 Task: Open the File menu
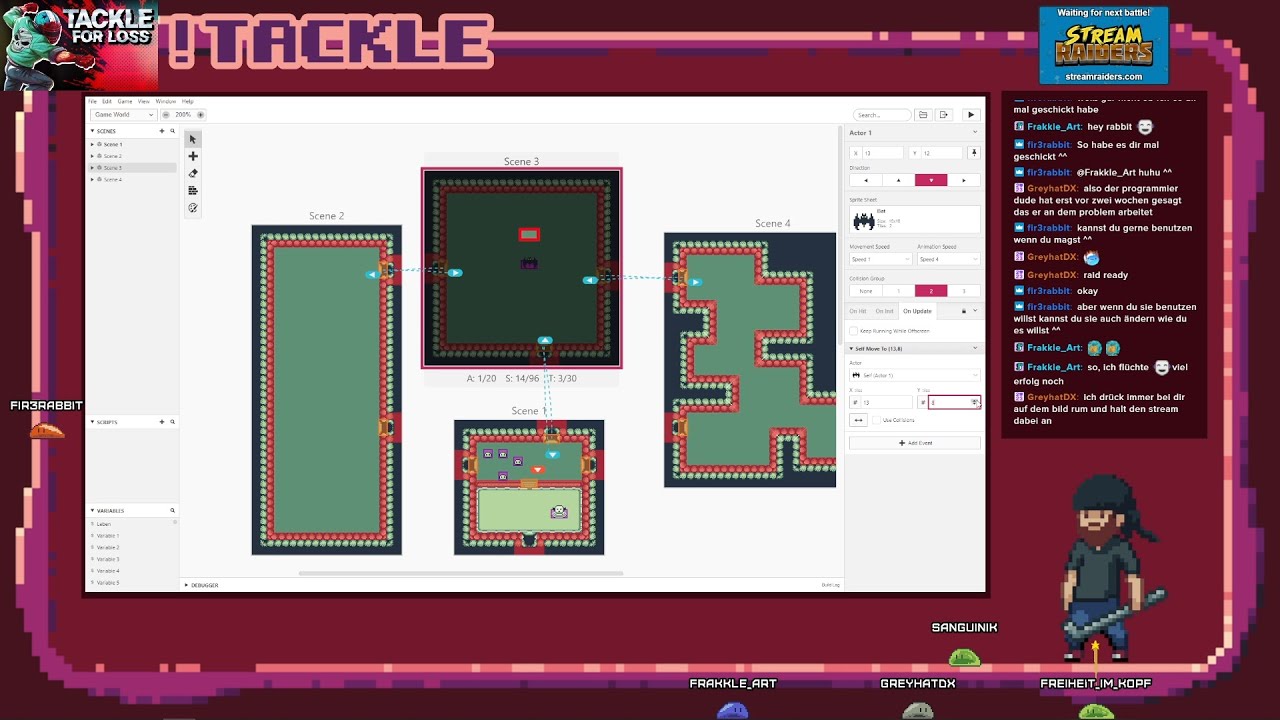(x=92, y=101)
